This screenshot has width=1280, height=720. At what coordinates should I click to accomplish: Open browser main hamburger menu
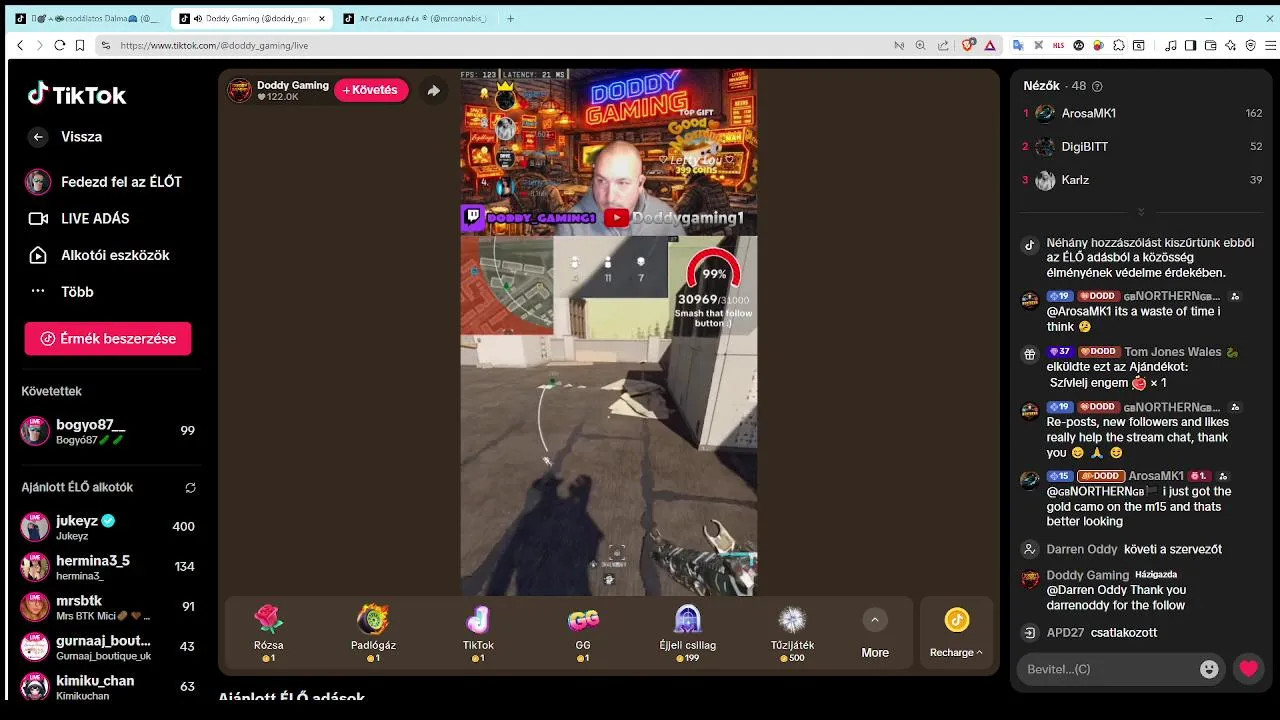pyautogui.click(x=1271, y=45)
